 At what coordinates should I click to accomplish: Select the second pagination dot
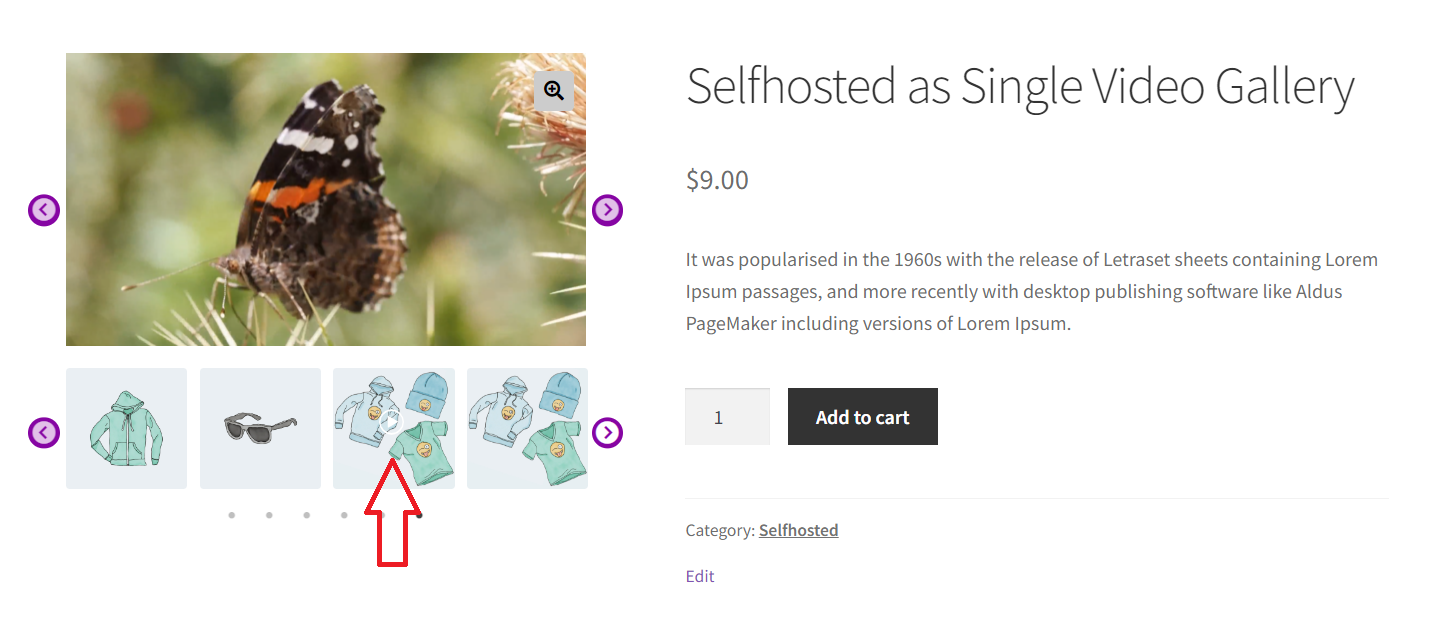point(269,515)
